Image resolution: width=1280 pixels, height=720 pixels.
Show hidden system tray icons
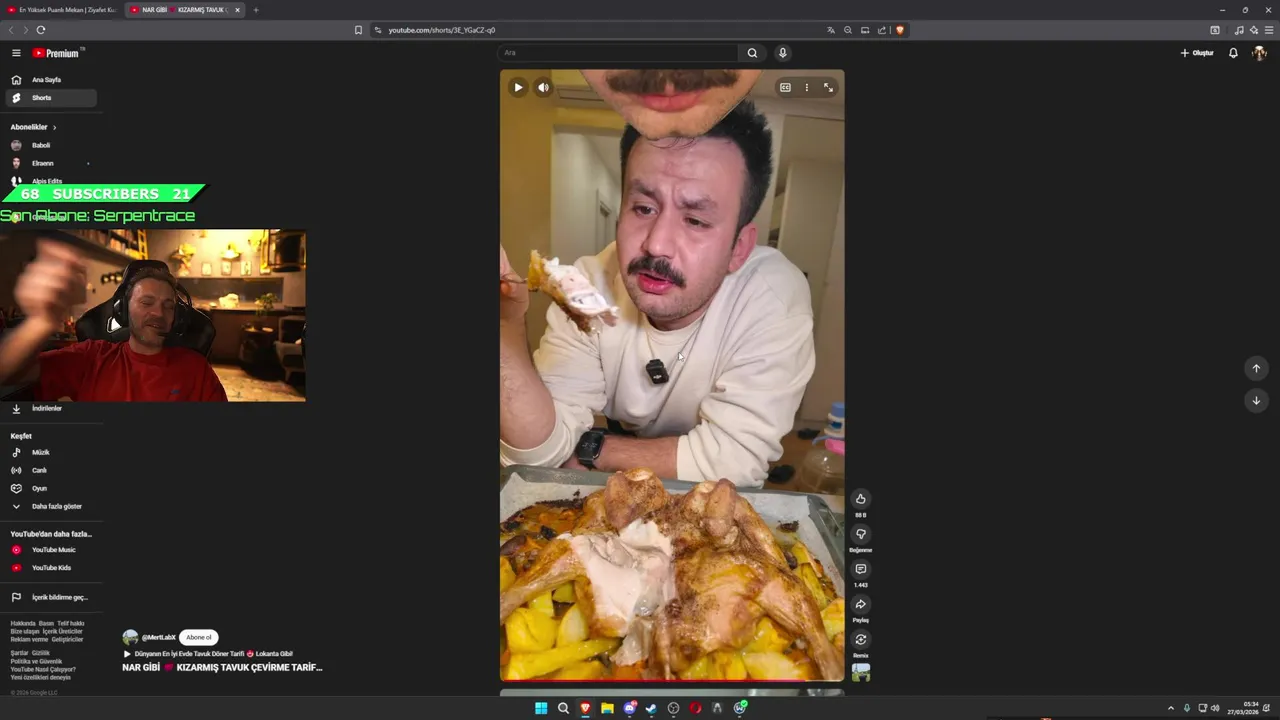pyautogui.click(x=1171, y=708)
